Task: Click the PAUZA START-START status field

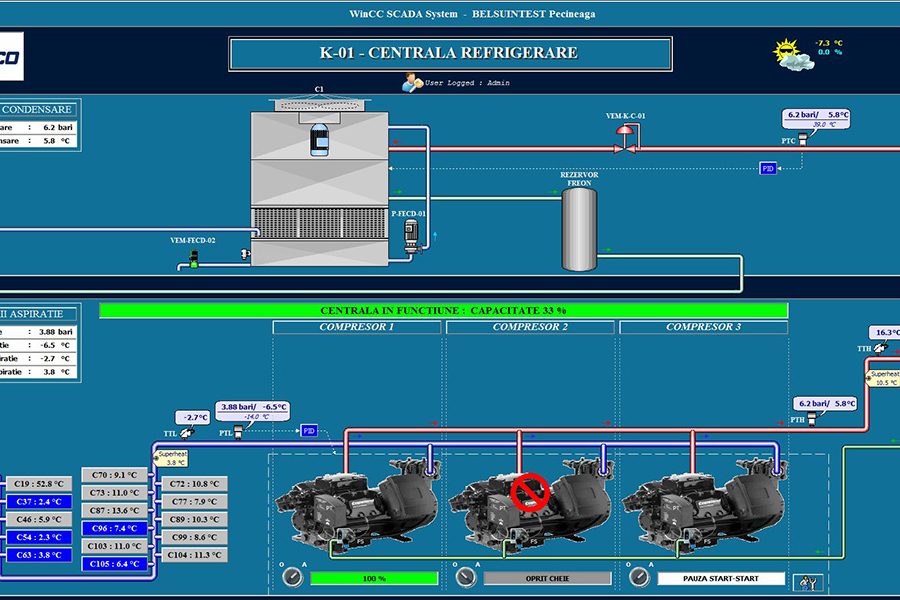Action: coord(721,578)
